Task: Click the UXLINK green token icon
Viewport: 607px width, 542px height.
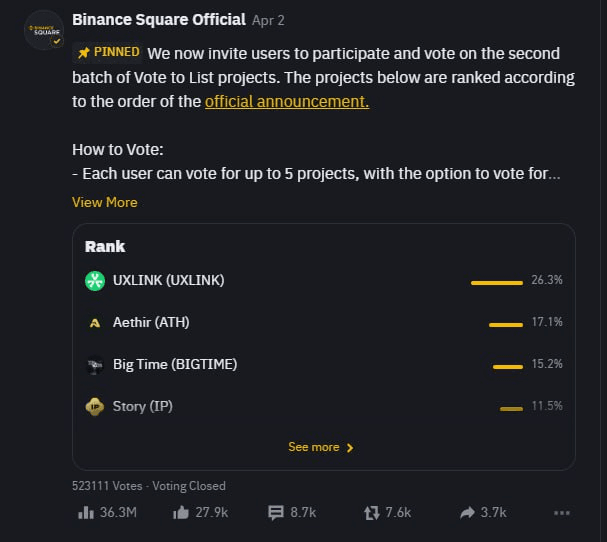Action: click(95, 281)
